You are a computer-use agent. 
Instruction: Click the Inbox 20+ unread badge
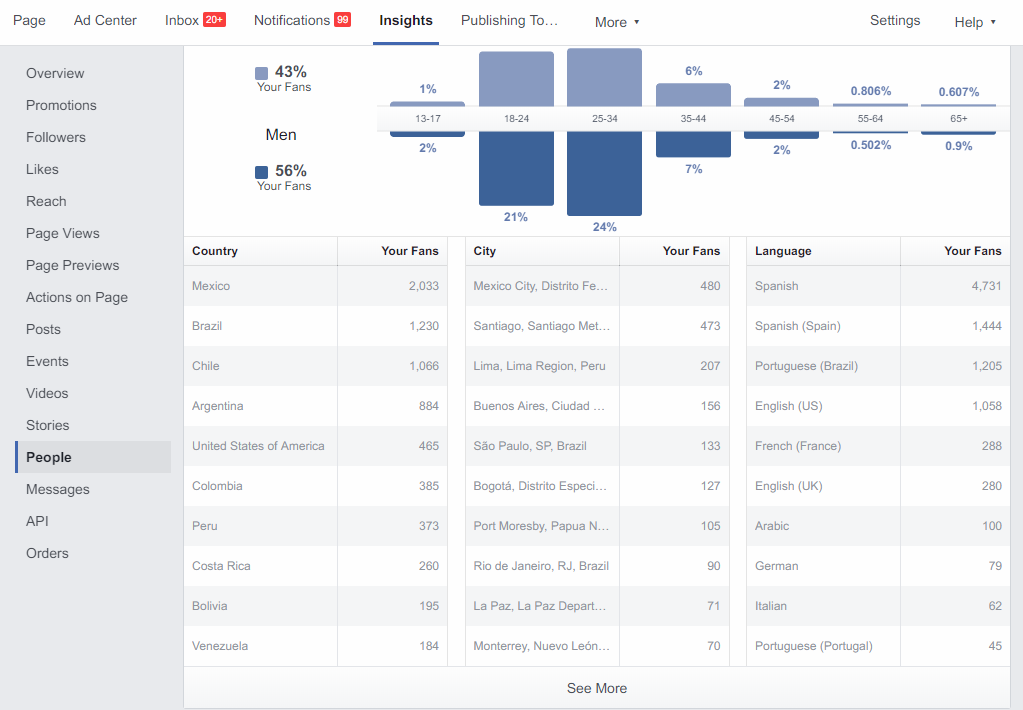click(x=214, y=20)
